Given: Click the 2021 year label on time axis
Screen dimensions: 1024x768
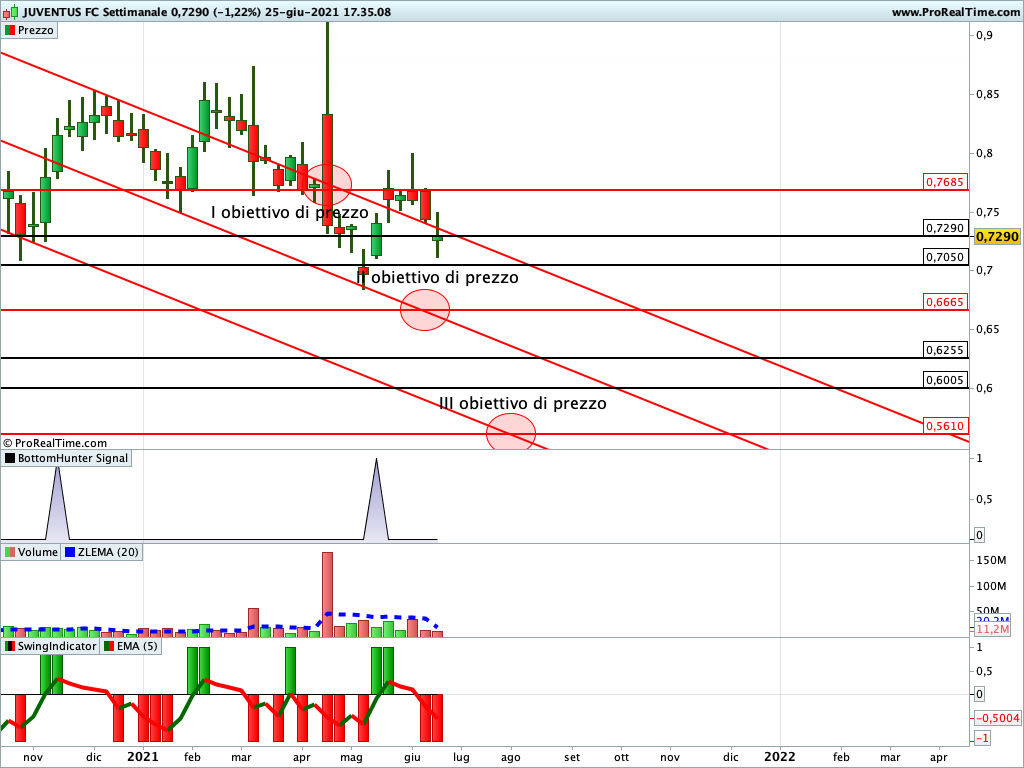Looking at the screenshot, I should pos(143,757).
